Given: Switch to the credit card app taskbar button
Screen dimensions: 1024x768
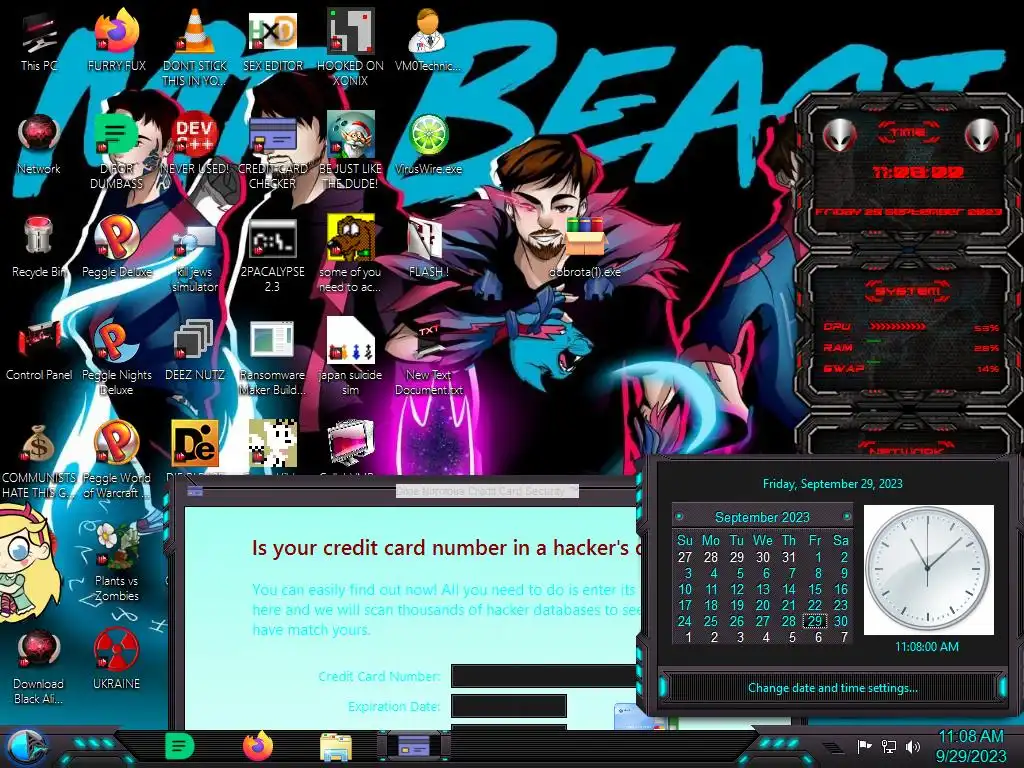Looking at the screenshot, I should pos(413,746).
